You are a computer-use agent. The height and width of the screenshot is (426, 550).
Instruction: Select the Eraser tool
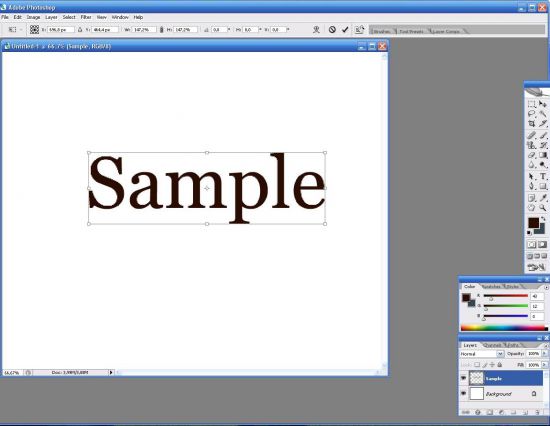[532, 155]
